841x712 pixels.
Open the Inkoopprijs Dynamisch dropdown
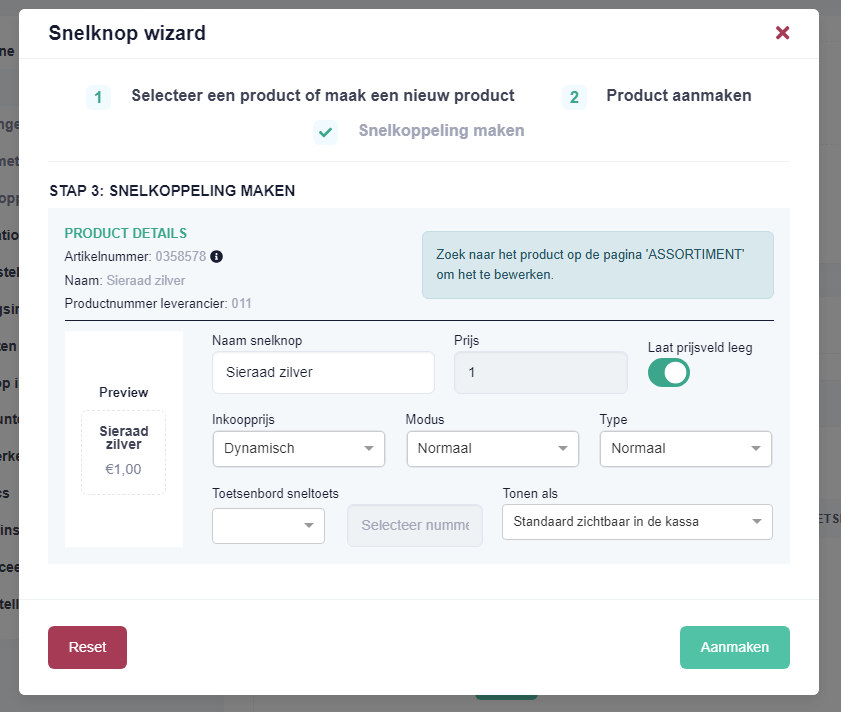(x=299, y=449)
